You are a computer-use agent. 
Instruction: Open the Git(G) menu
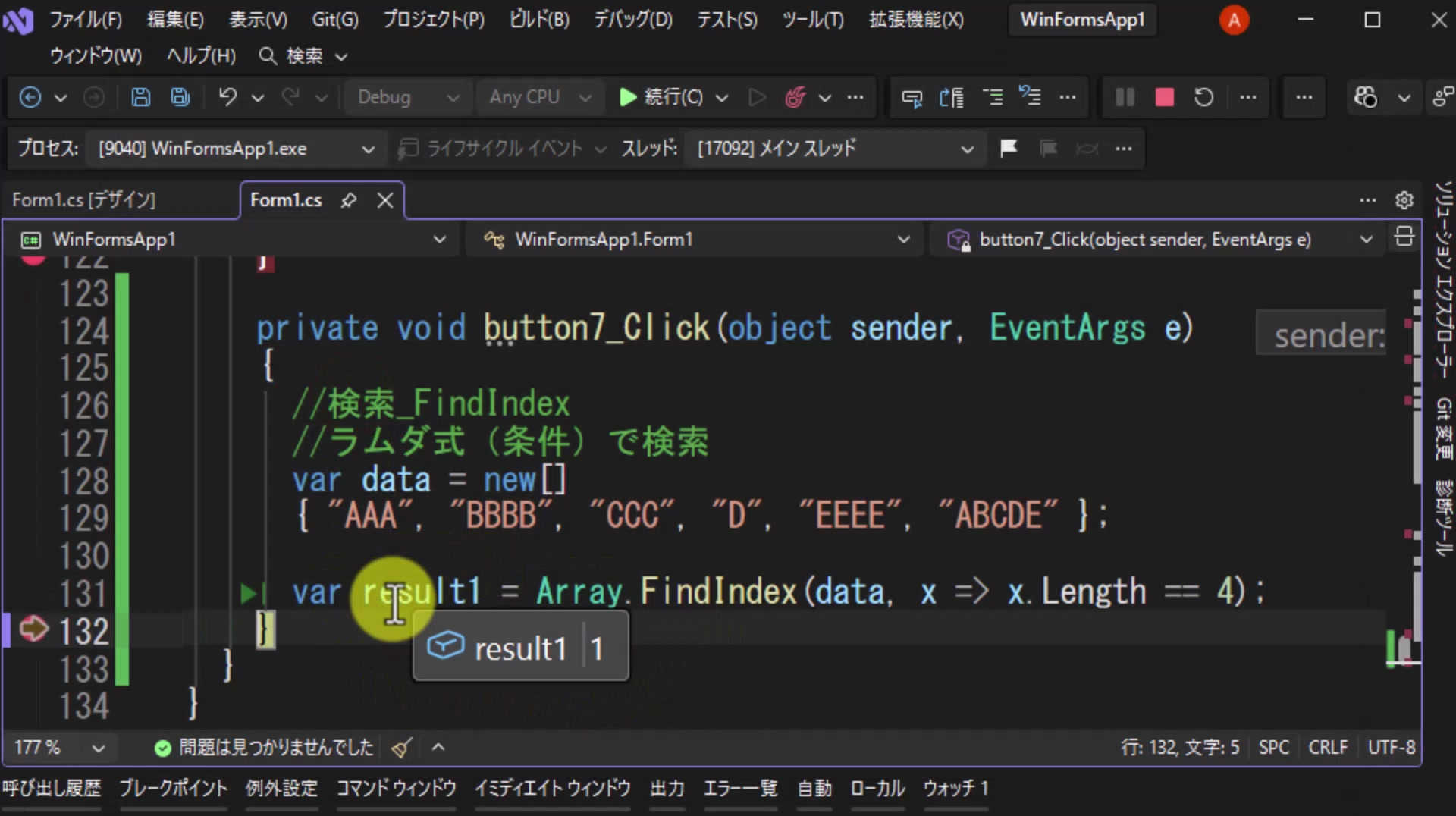click(x=335, y=20)
